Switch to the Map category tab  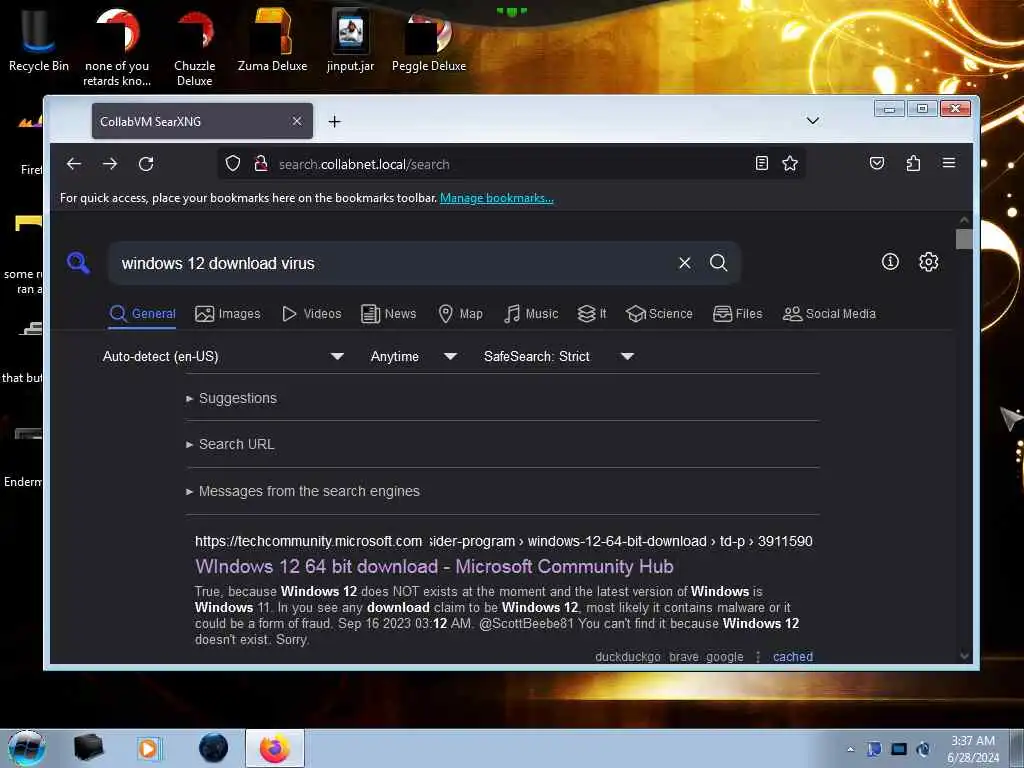[x=460, y=314]
